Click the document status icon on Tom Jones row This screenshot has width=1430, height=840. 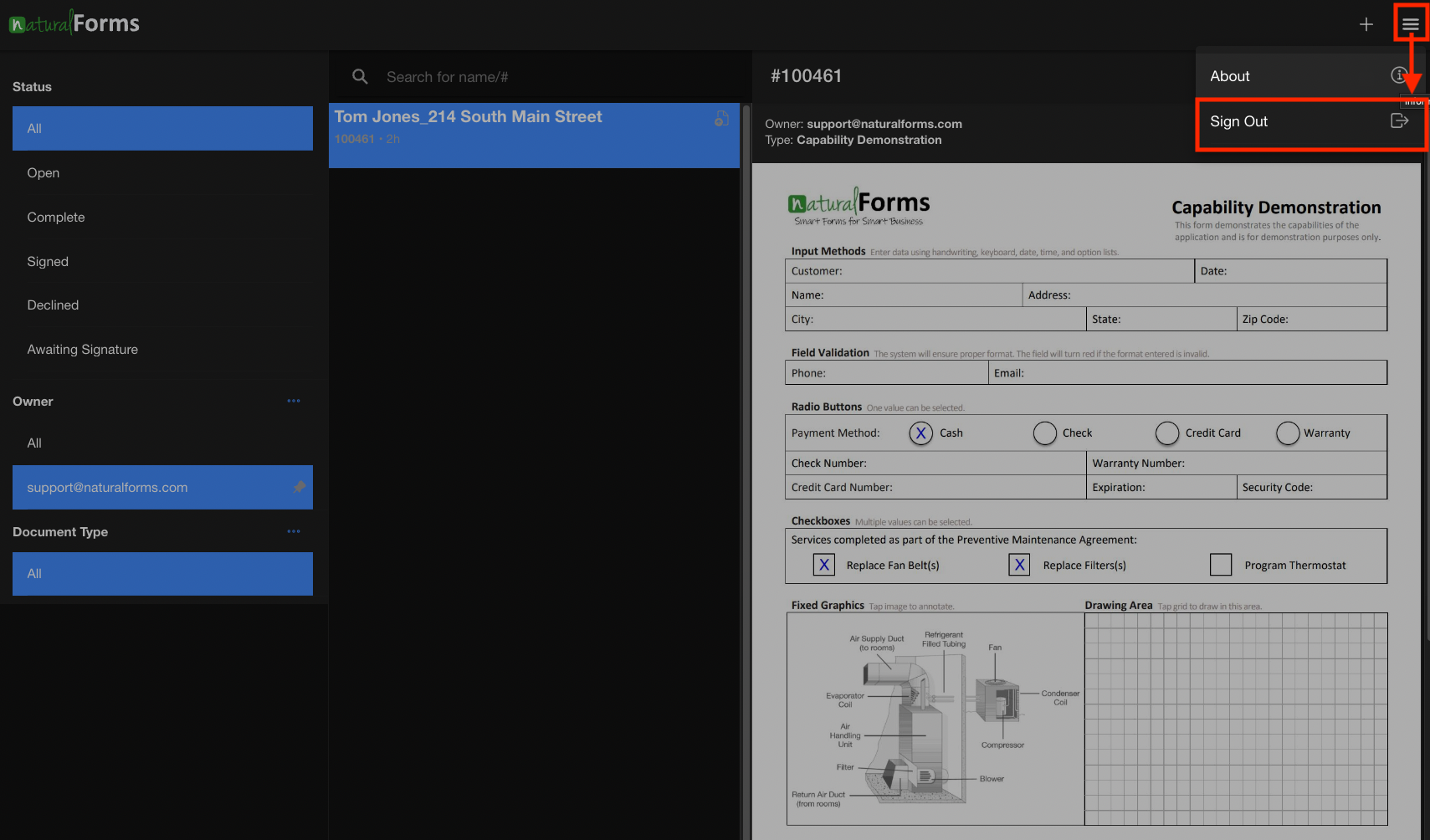point(721,119)
